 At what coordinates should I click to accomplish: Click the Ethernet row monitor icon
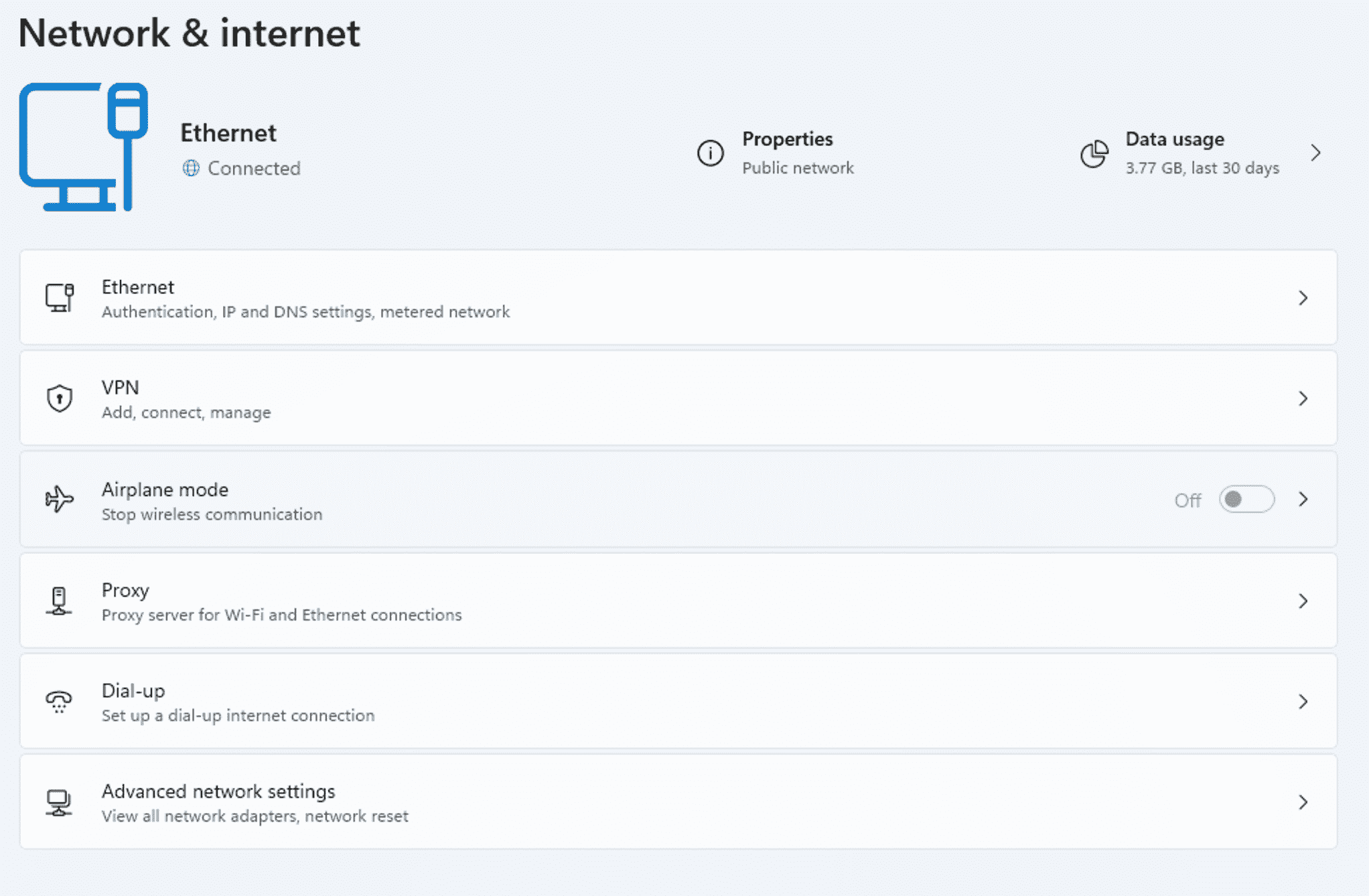tap(60, 297)
